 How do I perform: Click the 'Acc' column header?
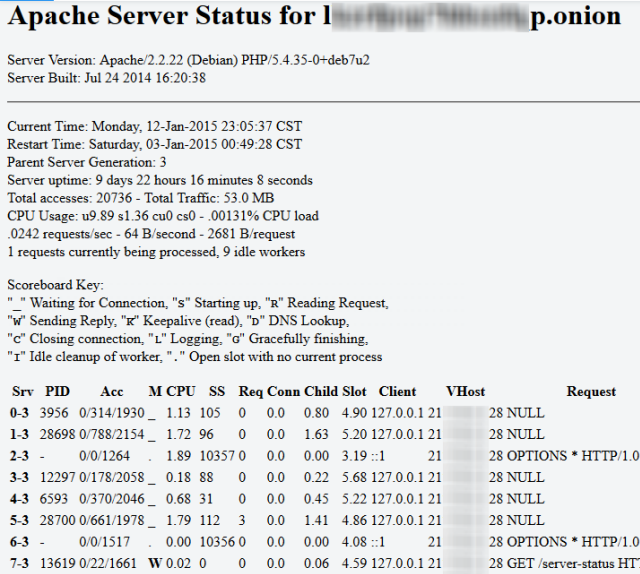(x=111, y=392)
